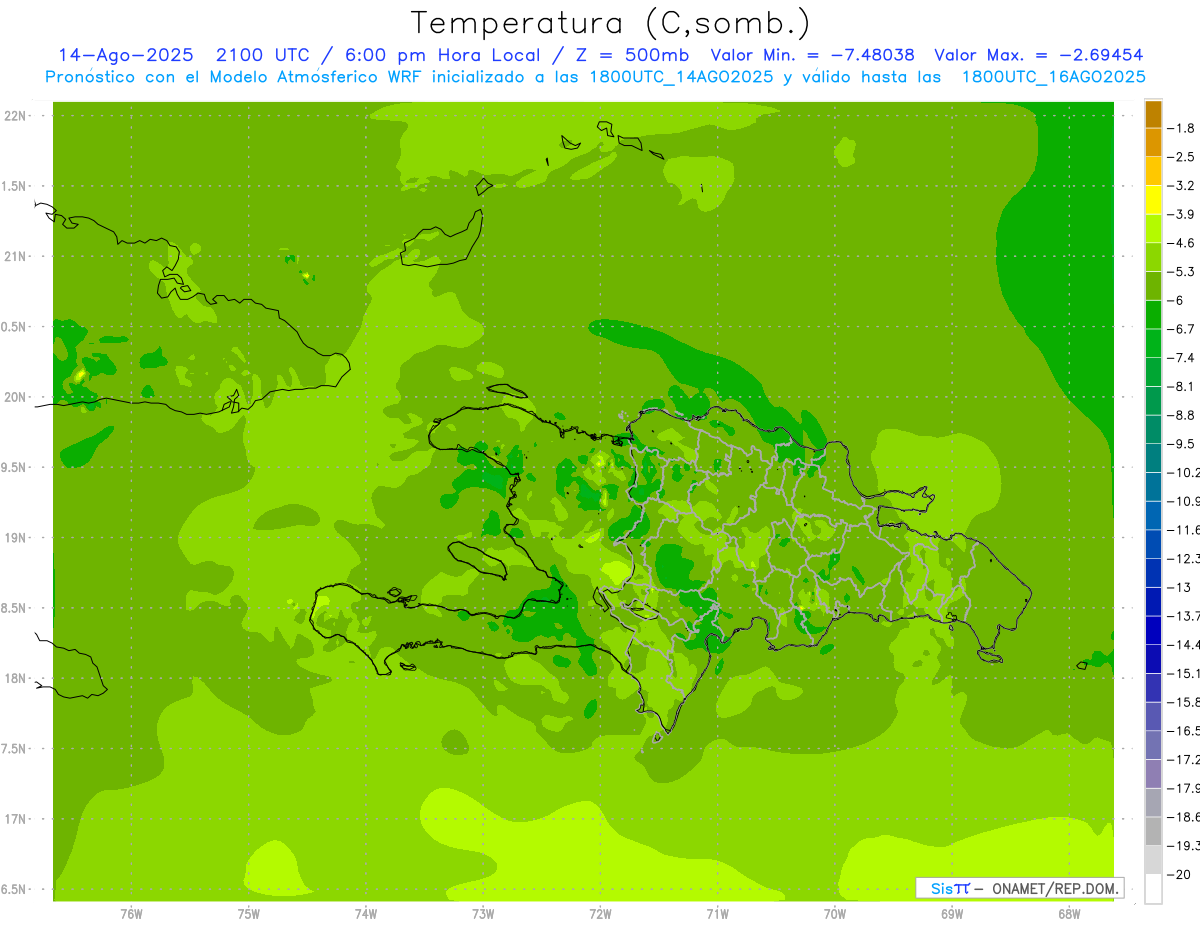The image size is (1200, 927).
Task: Click the "18N" latitude label
Action: [16, 678]
